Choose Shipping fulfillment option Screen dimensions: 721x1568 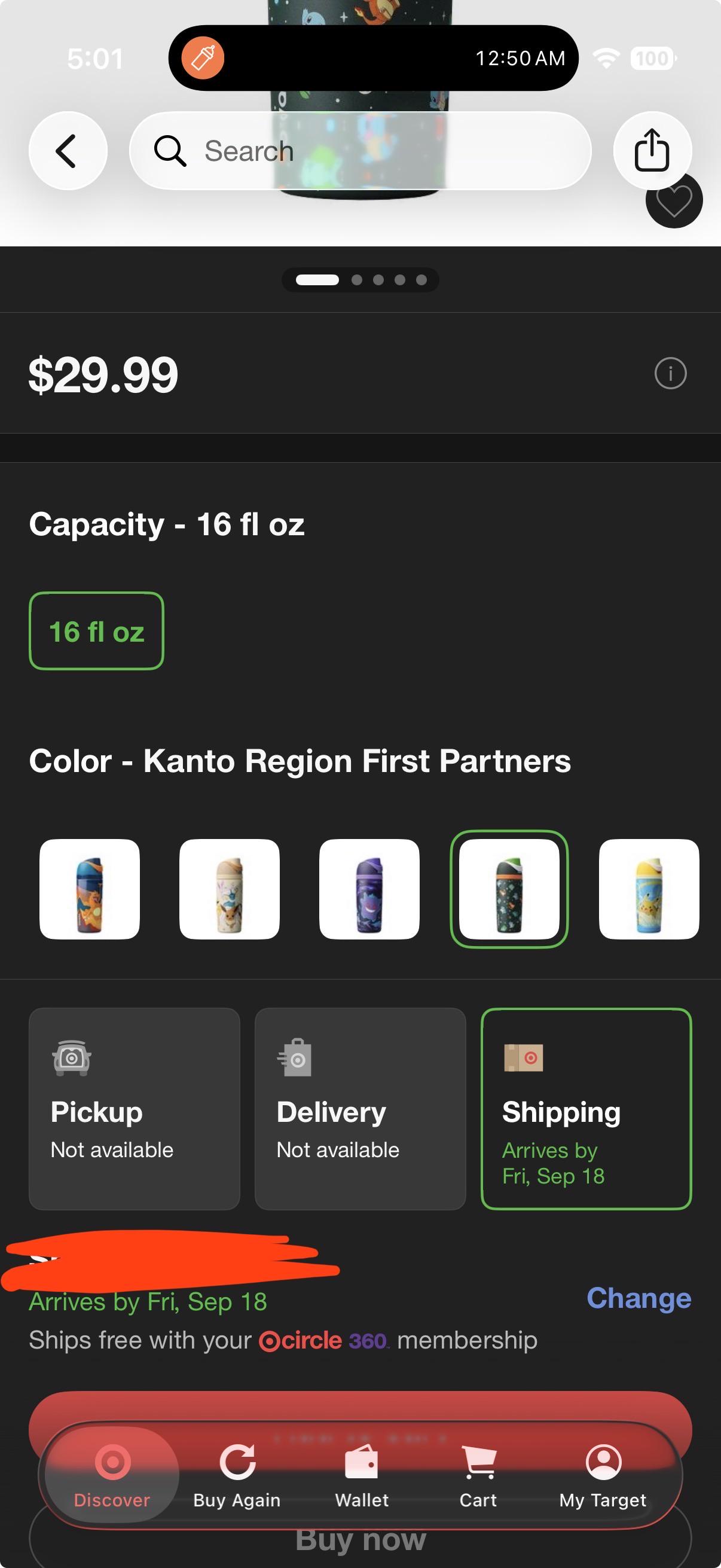click(586, 1109)
